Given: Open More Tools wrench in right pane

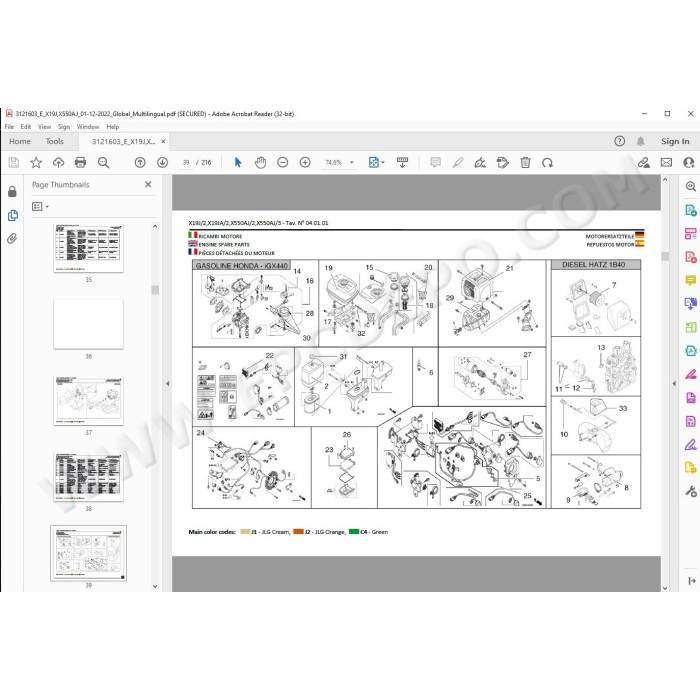Looking at the screenshot, I should coord(691,492).
